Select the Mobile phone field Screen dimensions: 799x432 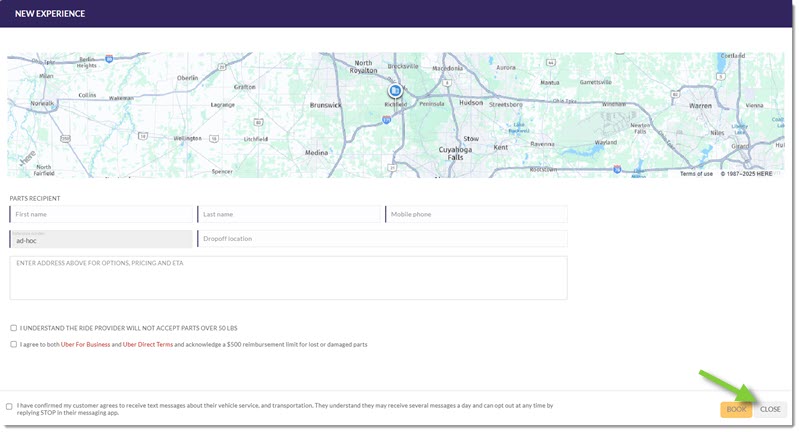pos(476,214)
